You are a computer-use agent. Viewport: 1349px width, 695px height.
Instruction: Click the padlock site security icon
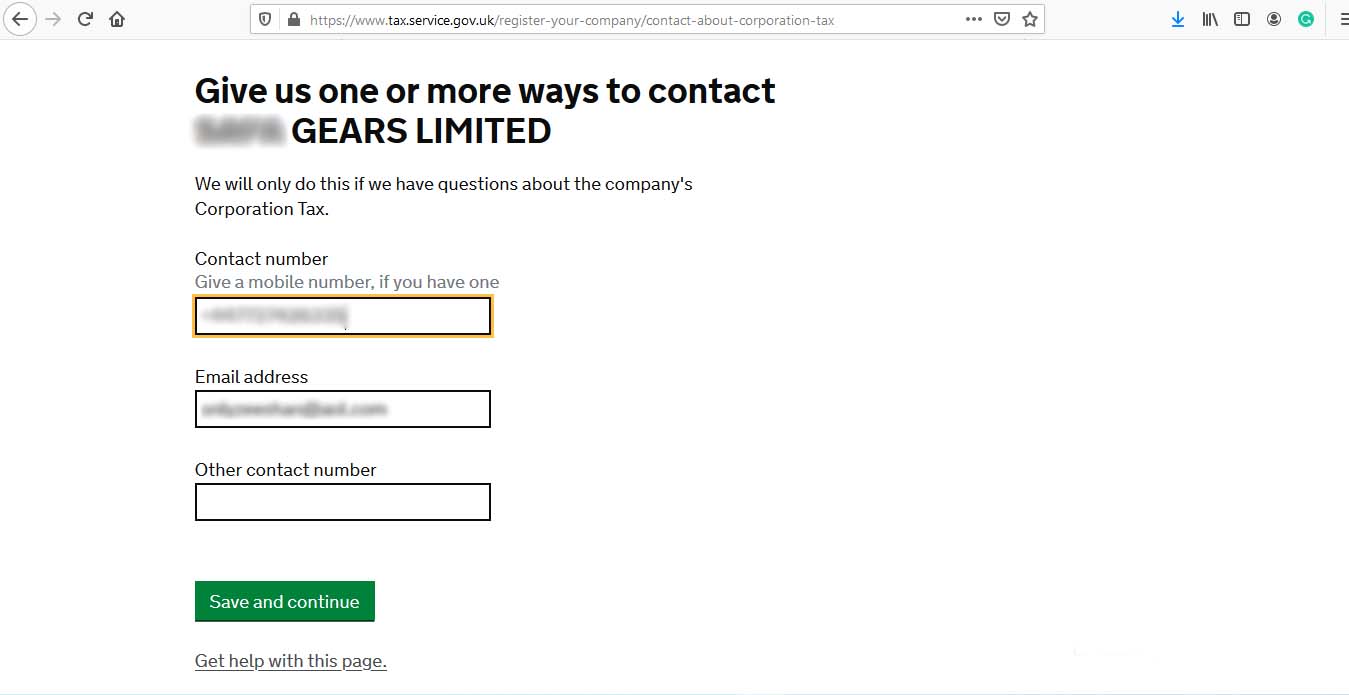[x=293, y=19]
